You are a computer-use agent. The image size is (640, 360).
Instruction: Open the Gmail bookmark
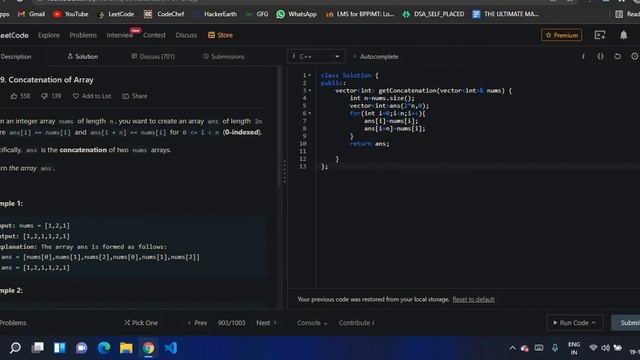click(31, 14)
